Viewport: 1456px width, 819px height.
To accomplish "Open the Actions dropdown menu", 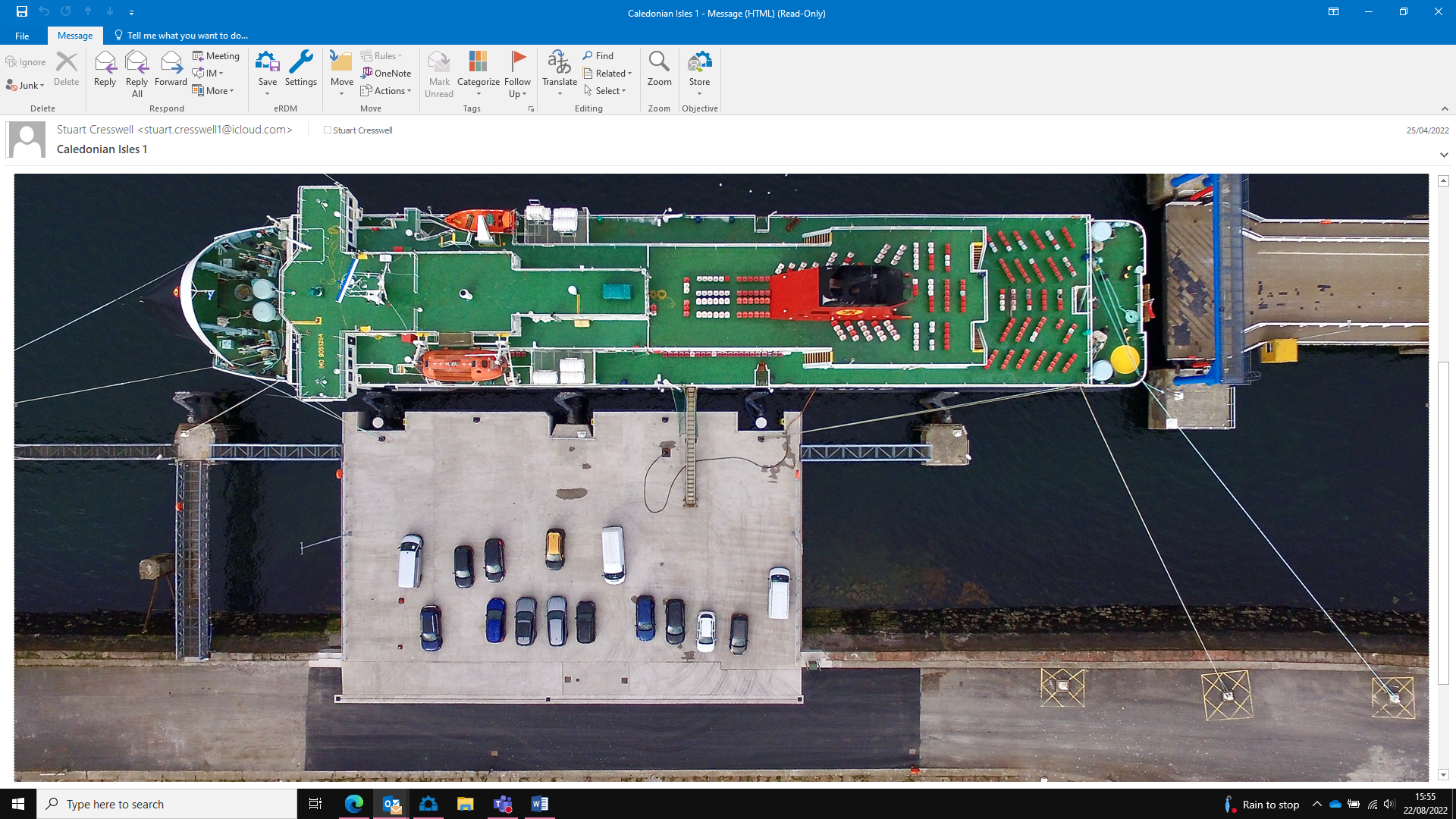I will [x=386, y=90].
